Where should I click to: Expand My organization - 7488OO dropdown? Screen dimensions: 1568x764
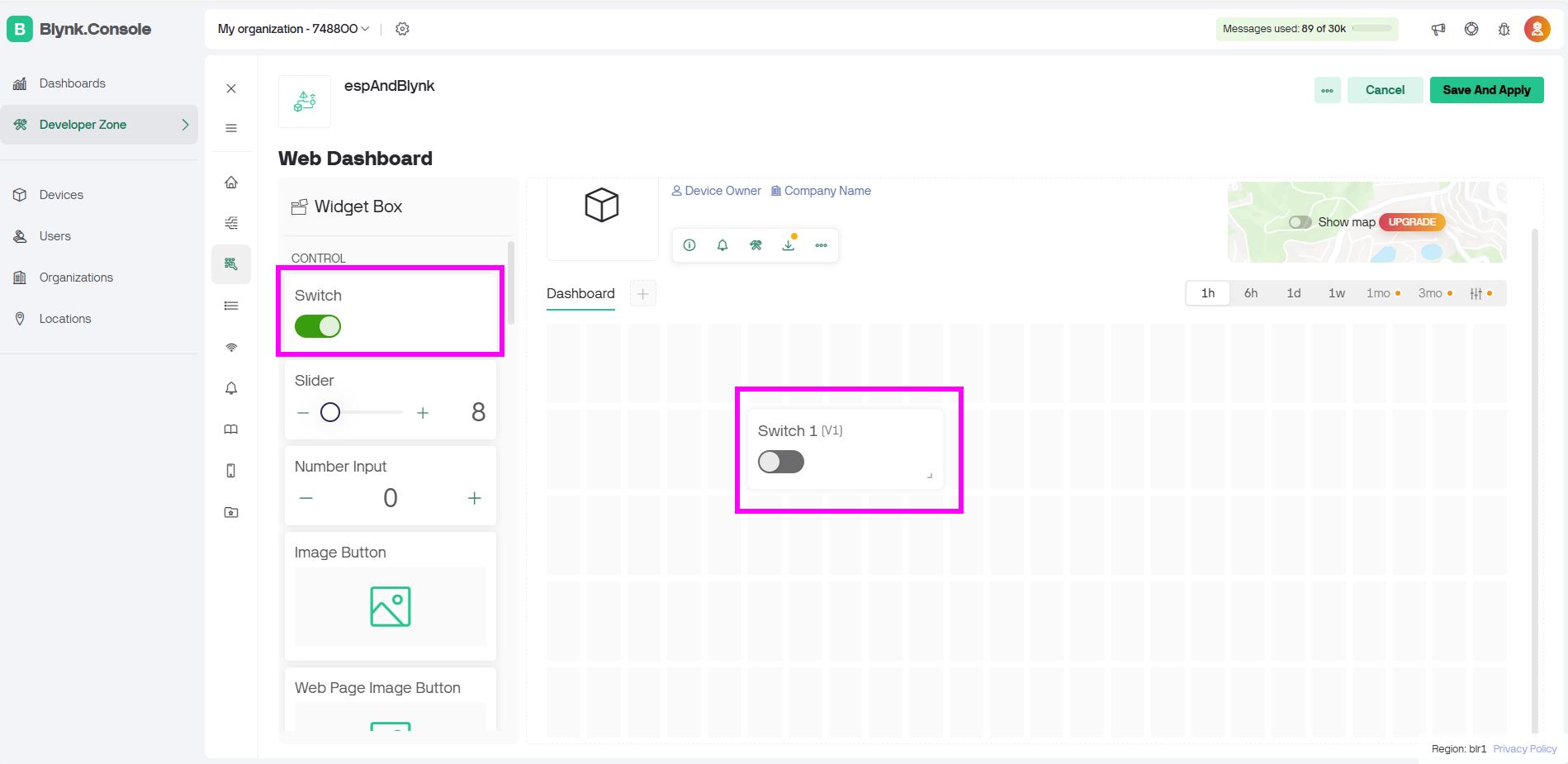tap(293, 29)
